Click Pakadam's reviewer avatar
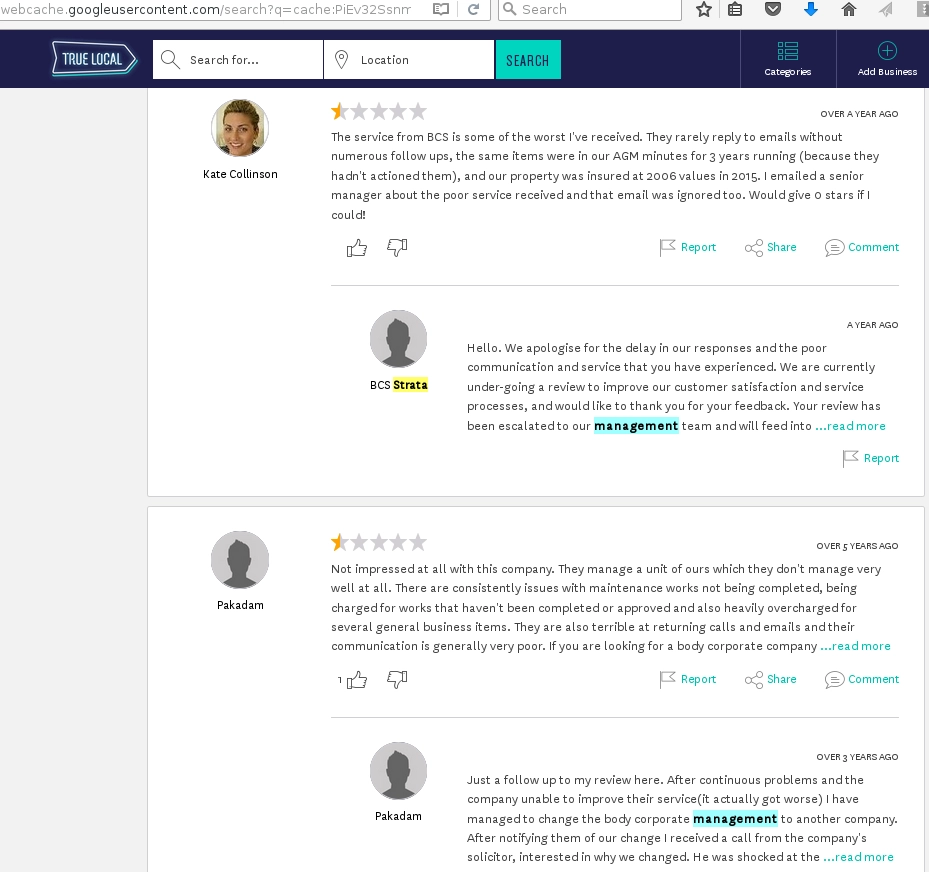Image resolution: width=929 pixels, height=872 pixels. 240,559
